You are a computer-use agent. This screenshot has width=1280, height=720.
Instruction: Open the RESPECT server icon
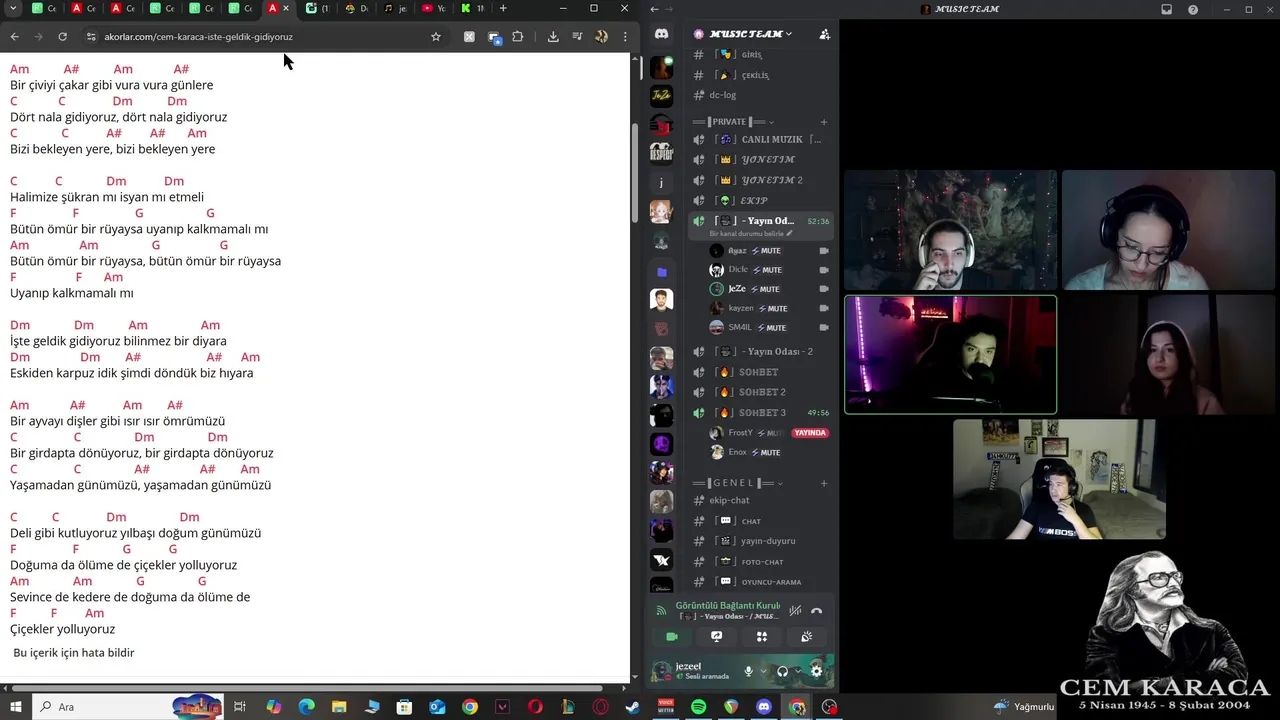[x=661, y=152]
